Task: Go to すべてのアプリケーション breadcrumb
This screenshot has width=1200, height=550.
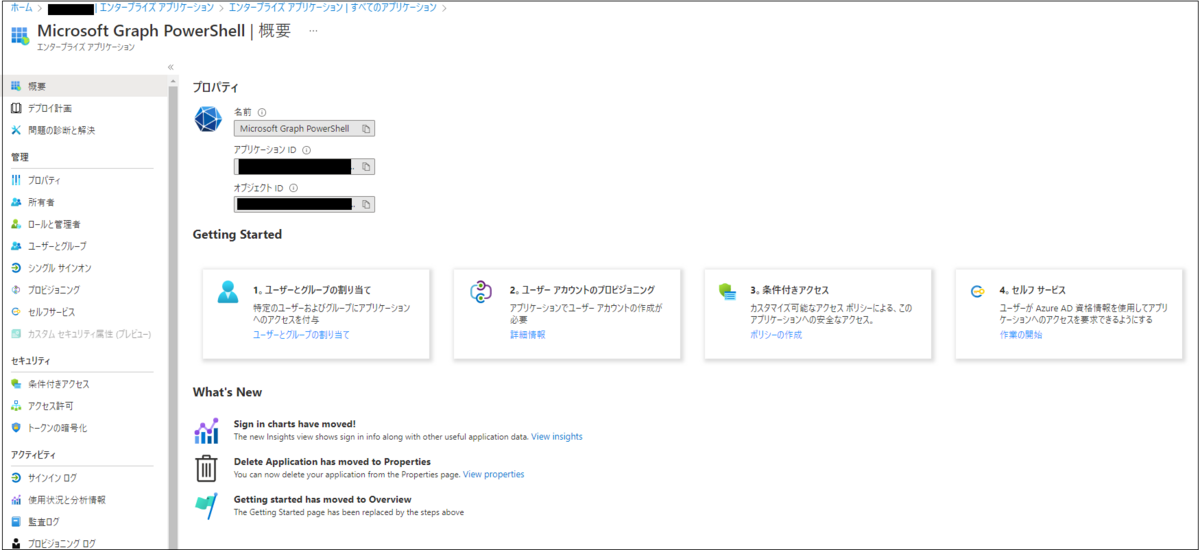Action: (x=332, y=7)
